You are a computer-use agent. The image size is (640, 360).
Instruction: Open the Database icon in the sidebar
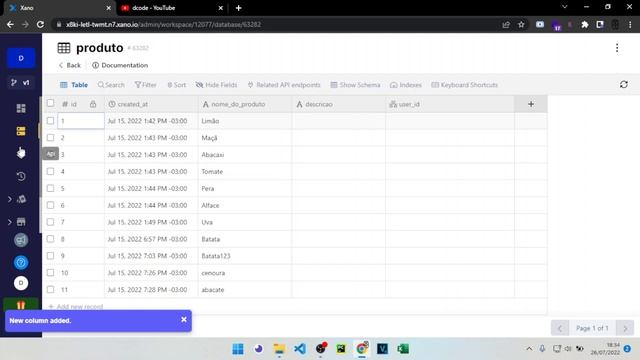pos(21,131)
